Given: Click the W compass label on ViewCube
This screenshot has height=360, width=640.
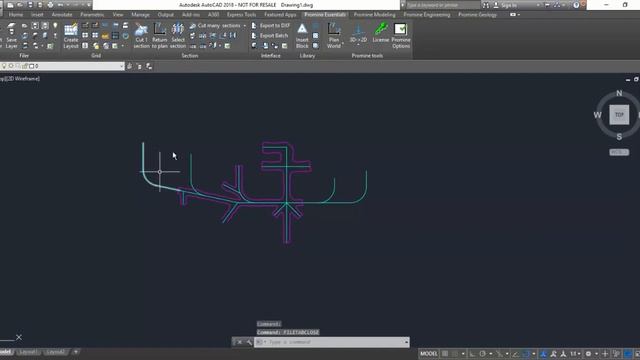Looking at the screenshot, I should (x=598, y=115).
